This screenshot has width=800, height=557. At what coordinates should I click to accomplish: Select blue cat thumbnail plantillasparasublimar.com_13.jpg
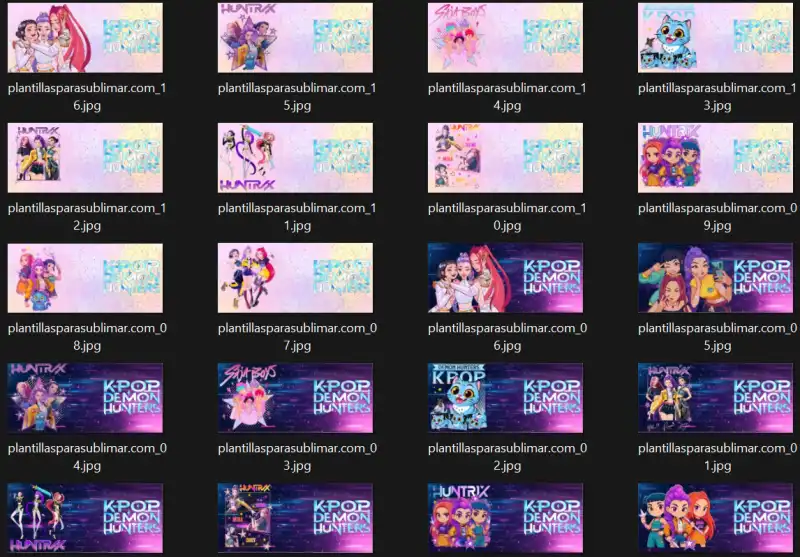pyautogui.click(x=715, y=38)
